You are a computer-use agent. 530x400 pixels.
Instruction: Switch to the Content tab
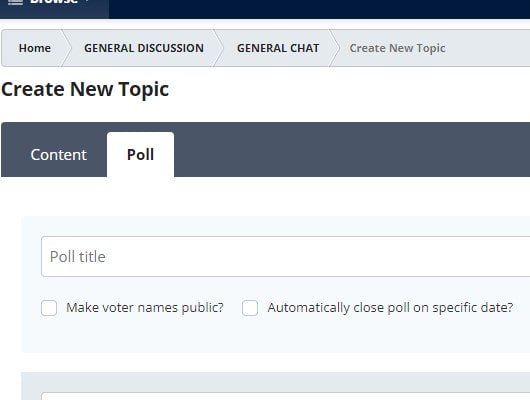click(x=58, y=155)
